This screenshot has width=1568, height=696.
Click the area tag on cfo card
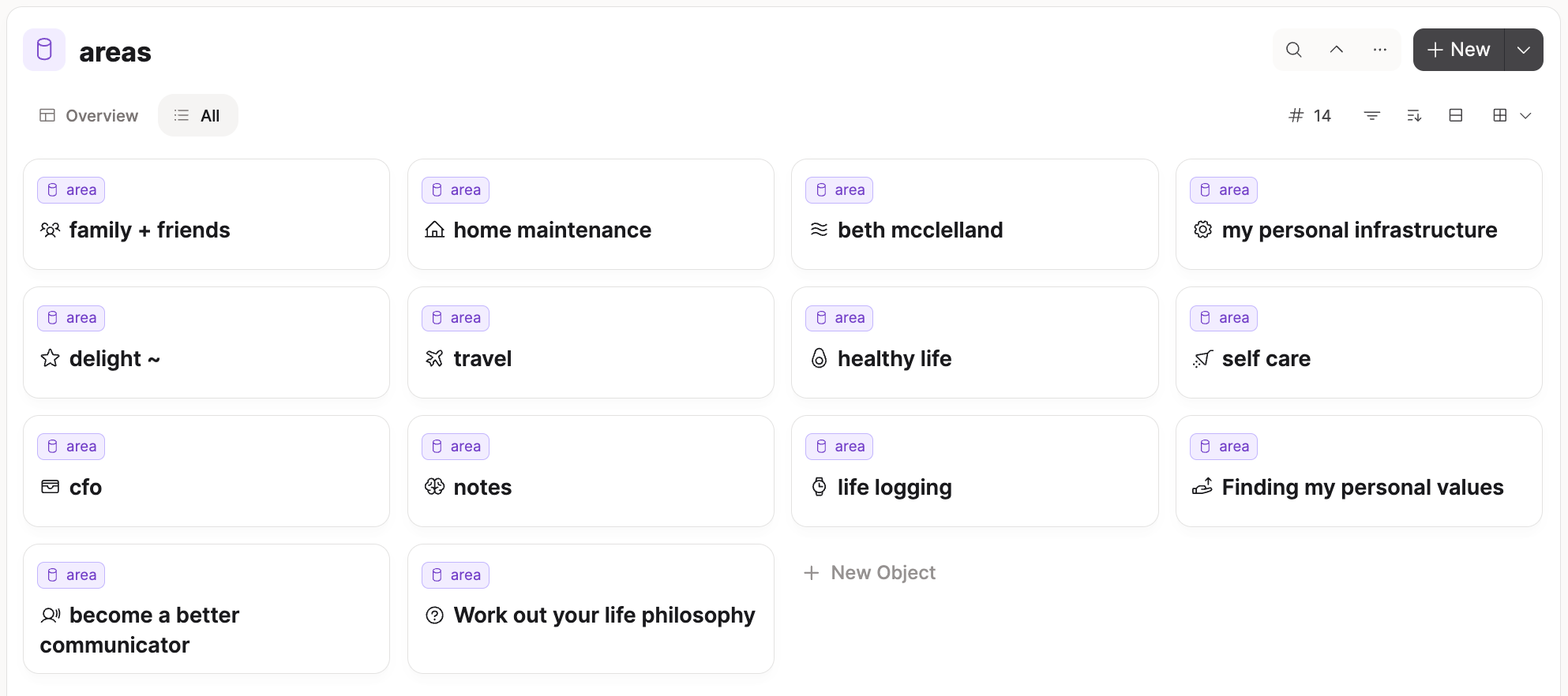(71, 447)
